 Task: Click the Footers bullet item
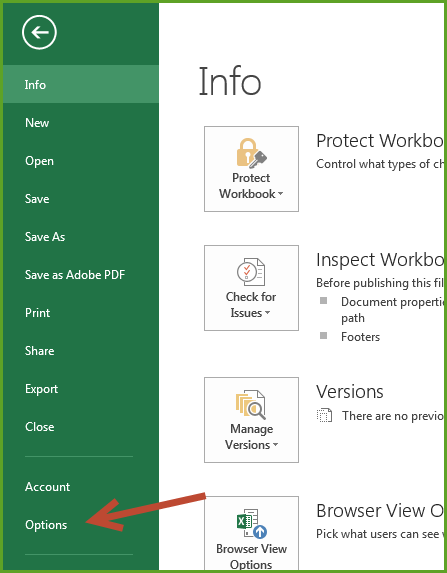[360, 337]
